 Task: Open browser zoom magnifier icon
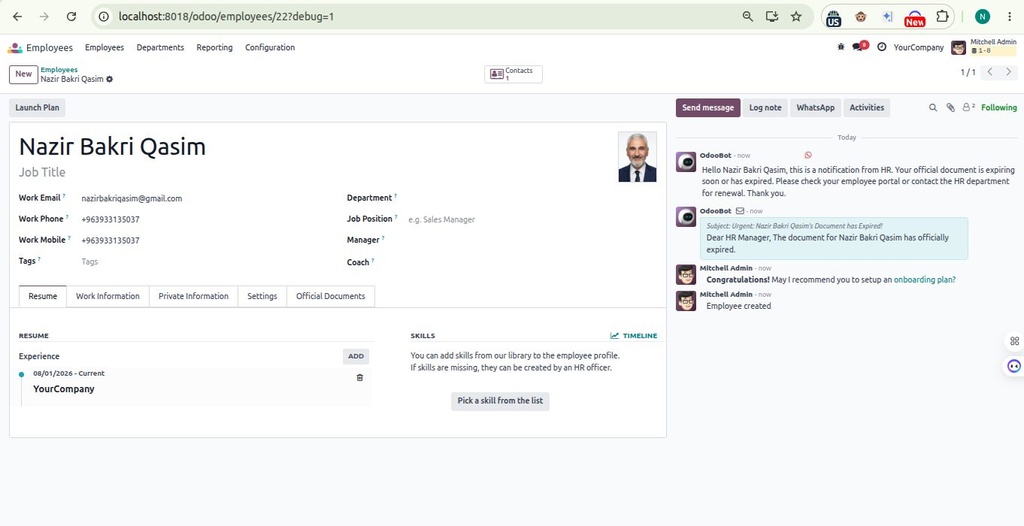(x=748, y=16)
